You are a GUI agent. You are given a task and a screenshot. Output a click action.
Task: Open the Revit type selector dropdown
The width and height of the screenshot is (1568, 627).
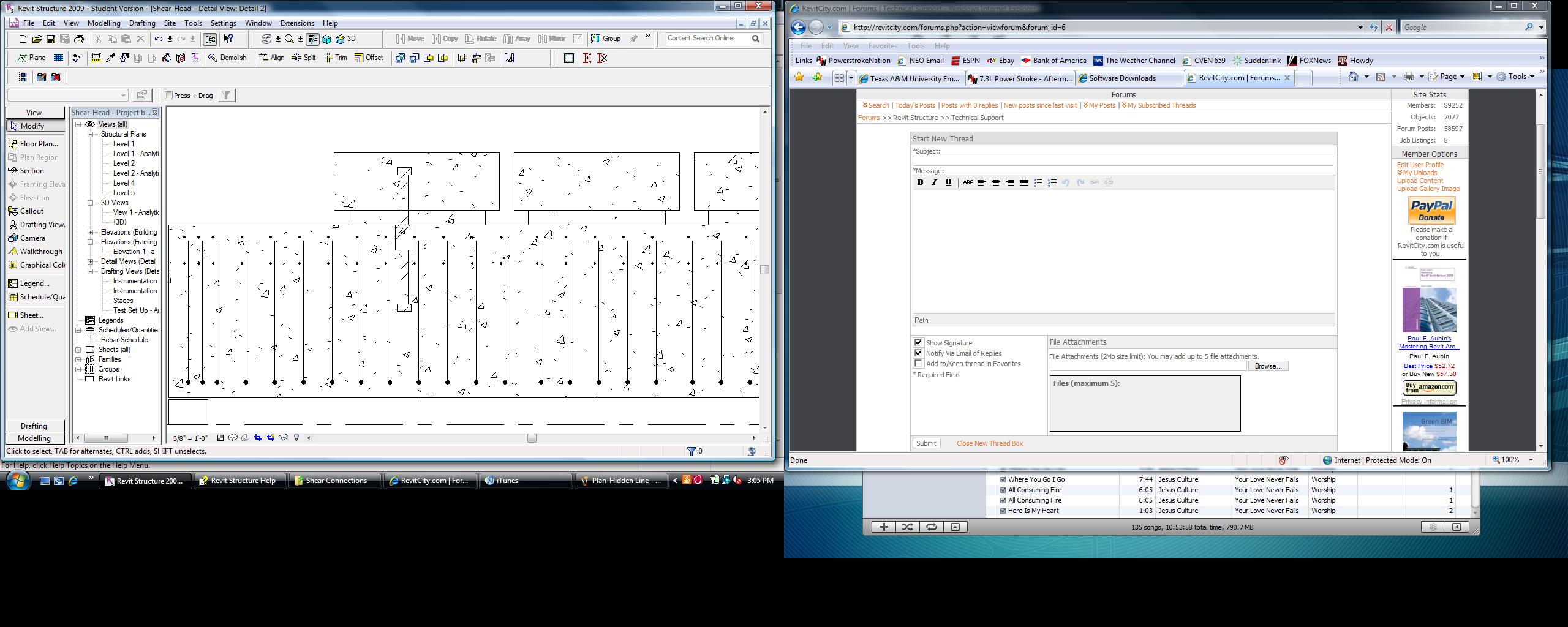point(123,96)
